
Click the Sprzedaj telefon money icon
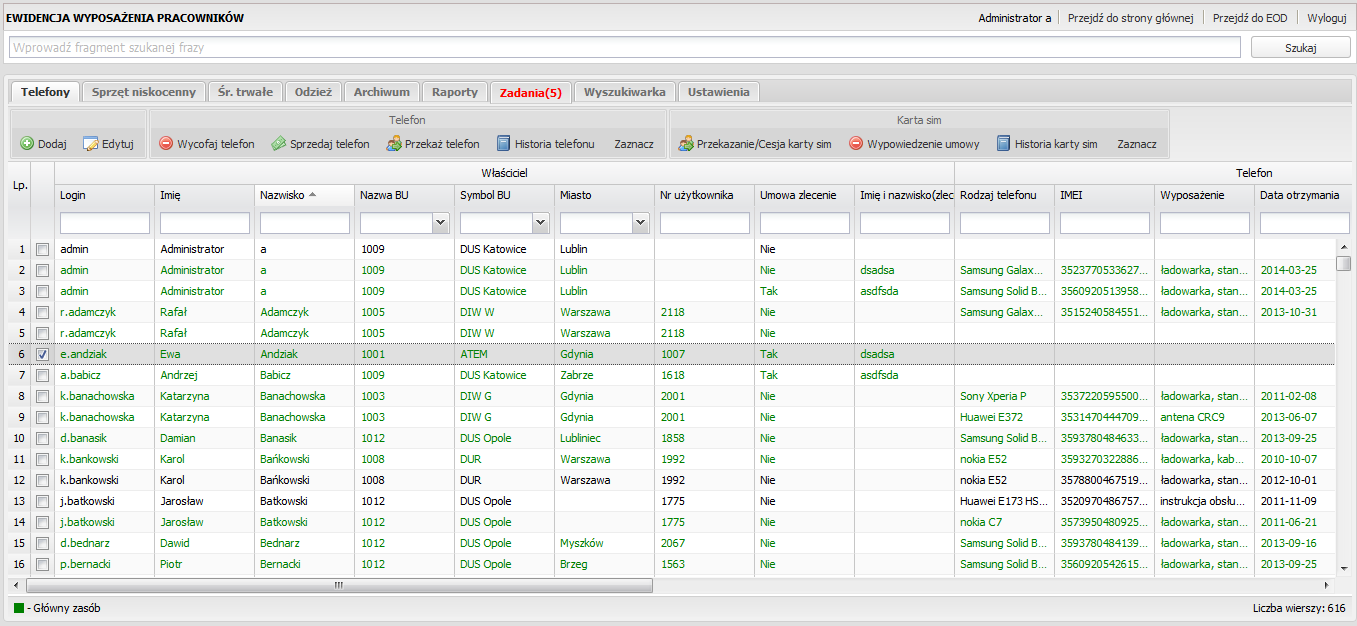(279, 144)
